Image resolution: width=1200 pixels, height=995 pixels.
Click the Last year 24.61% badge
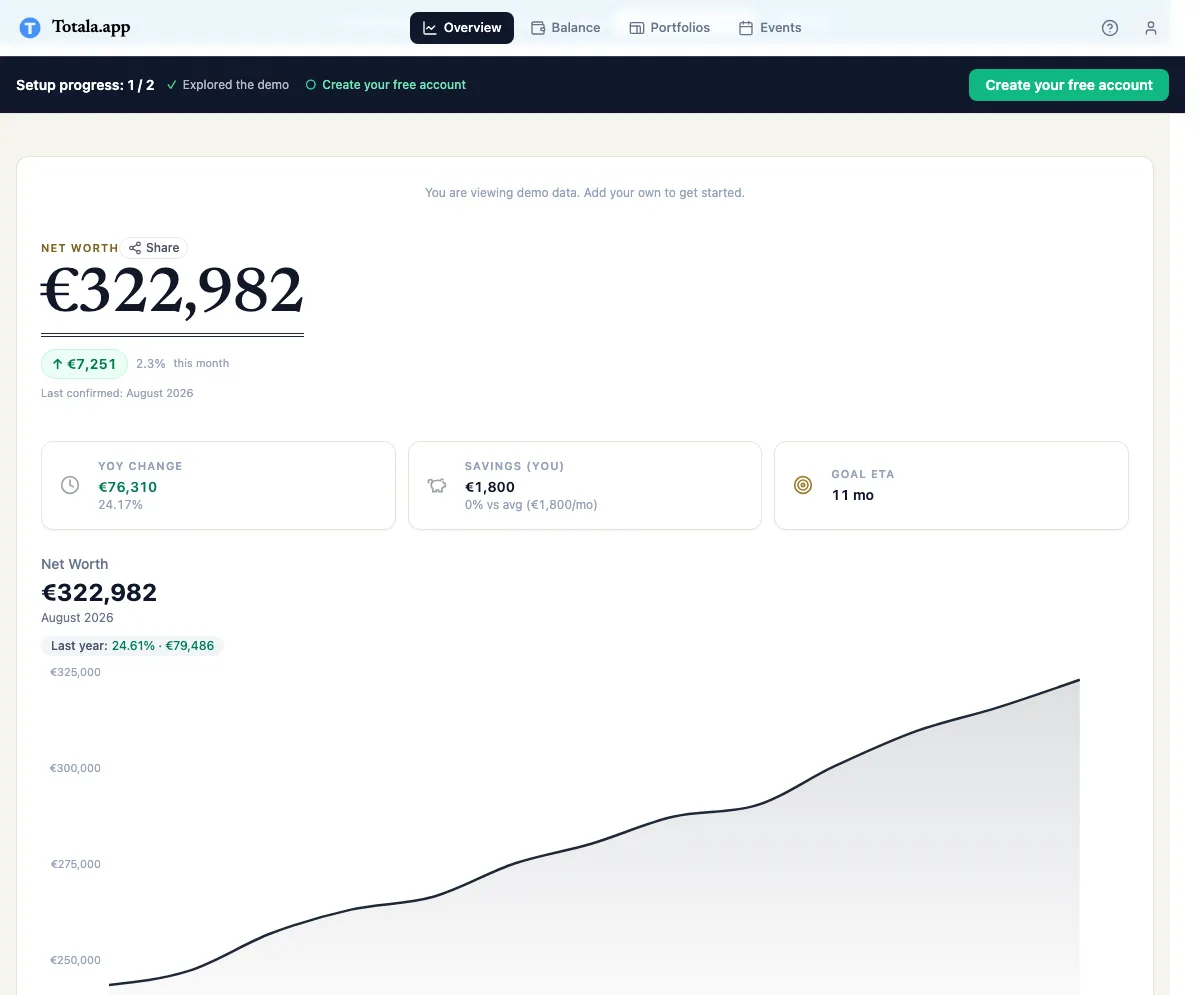pos(133,646)
